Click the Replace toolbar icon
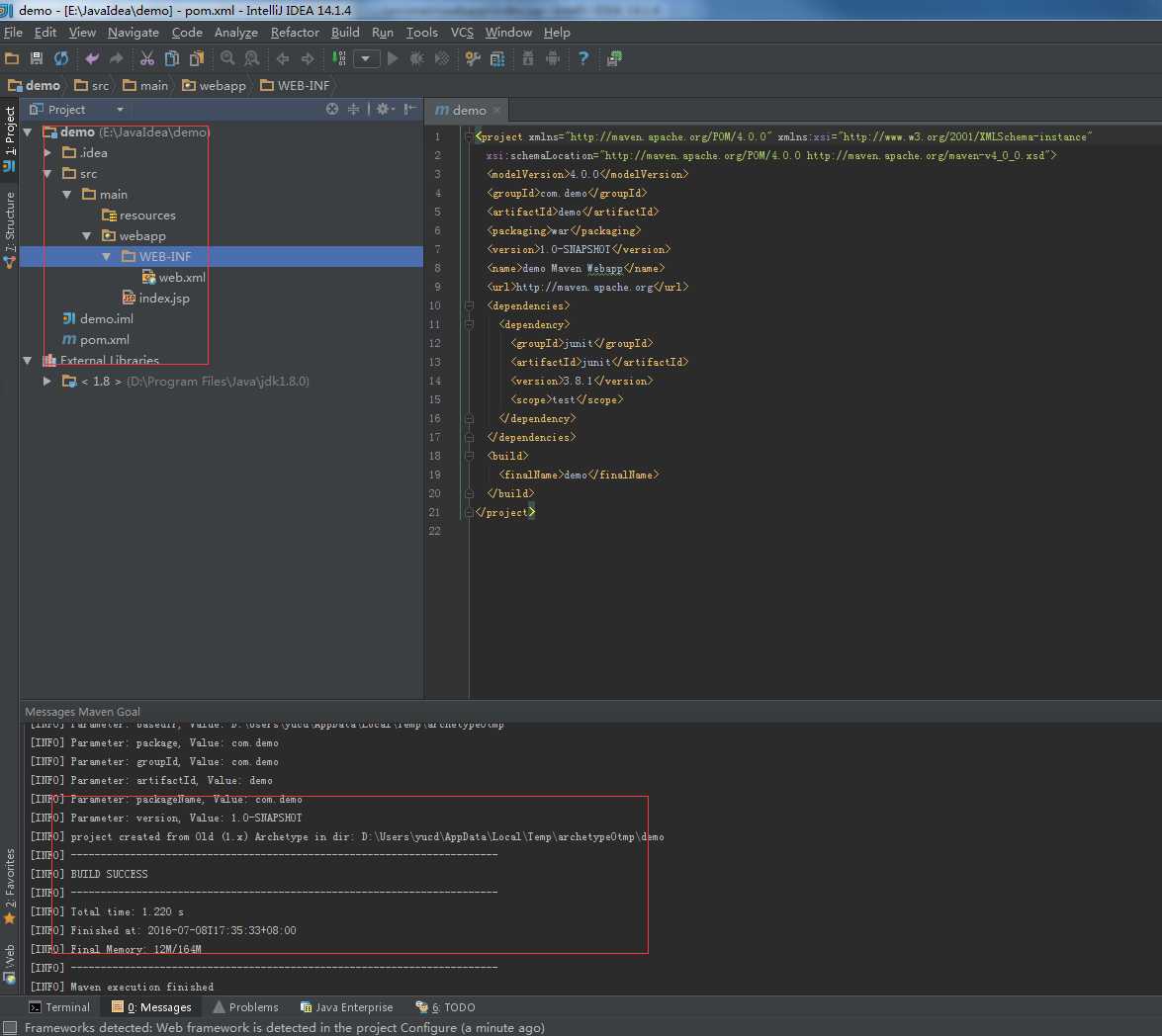The width and height of the screenshot is (1162, 1036). click(252, 58)
